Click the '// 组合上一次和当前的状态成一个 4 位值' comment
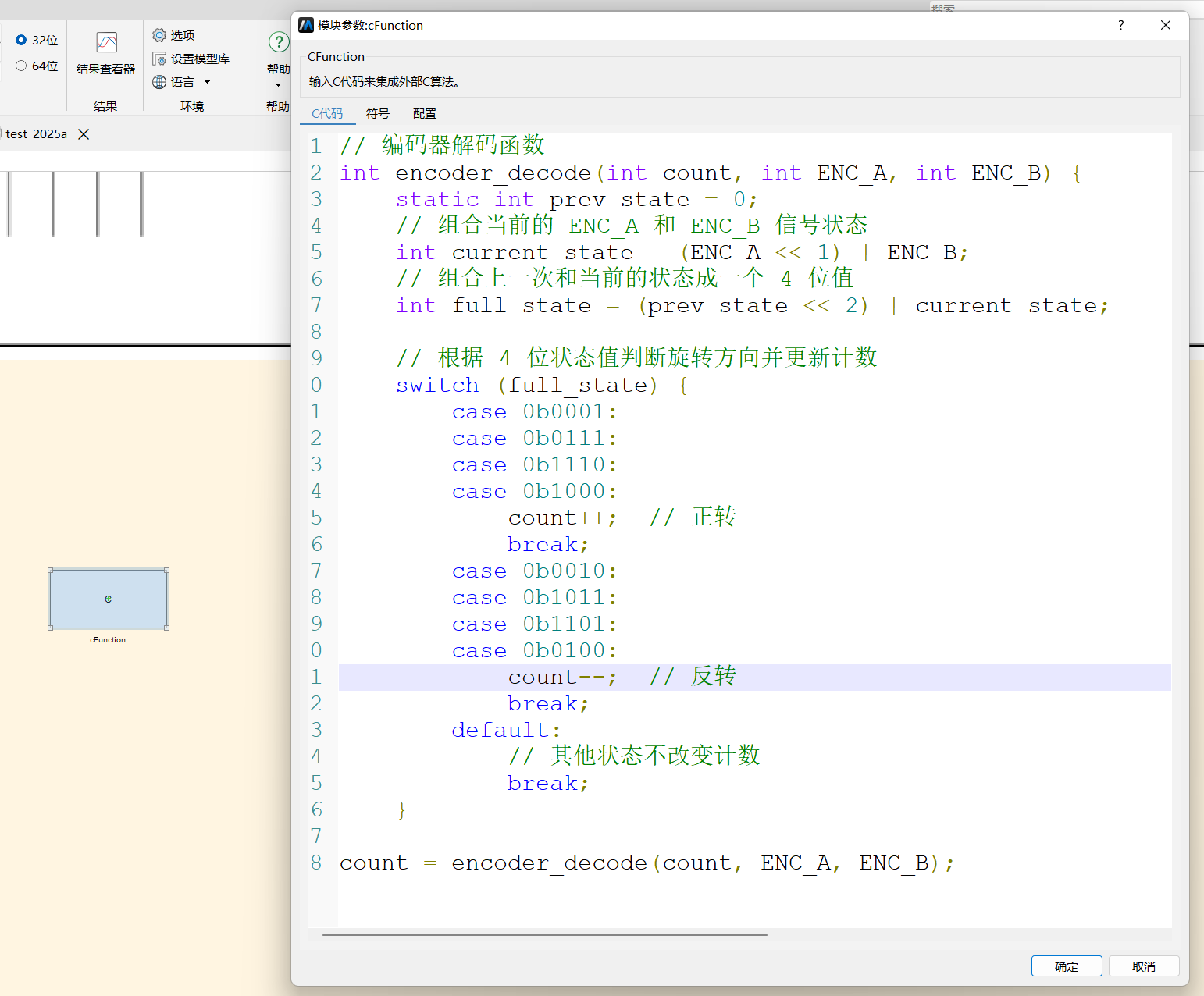The image size is (1204, 996). pyautogui.click(x=625, y=279)
